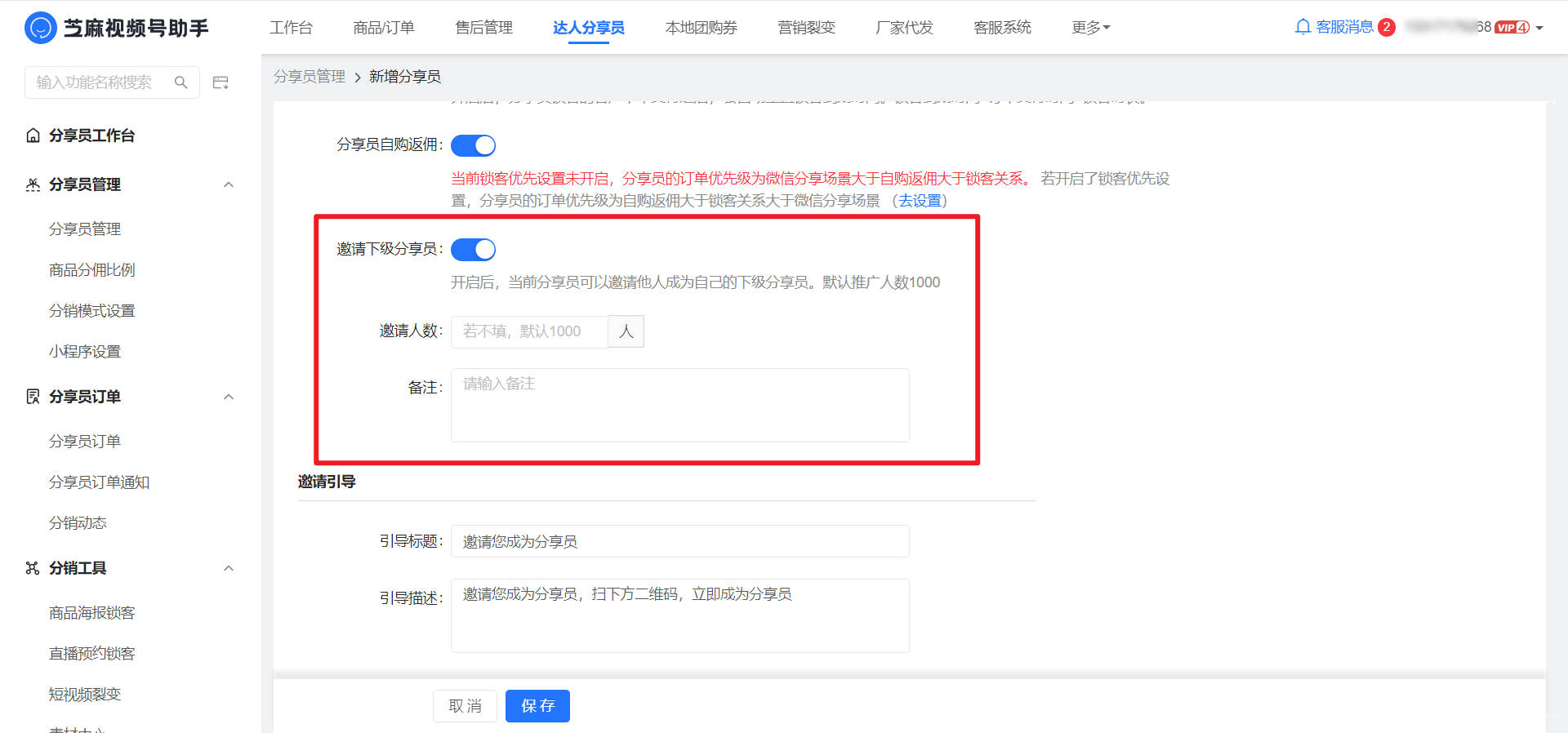Image resolution: width=1568 pixels, height=733 pixels.
Task: Click the 芝麻视频号助手 logo icon
Action: [x=40, y=28]
